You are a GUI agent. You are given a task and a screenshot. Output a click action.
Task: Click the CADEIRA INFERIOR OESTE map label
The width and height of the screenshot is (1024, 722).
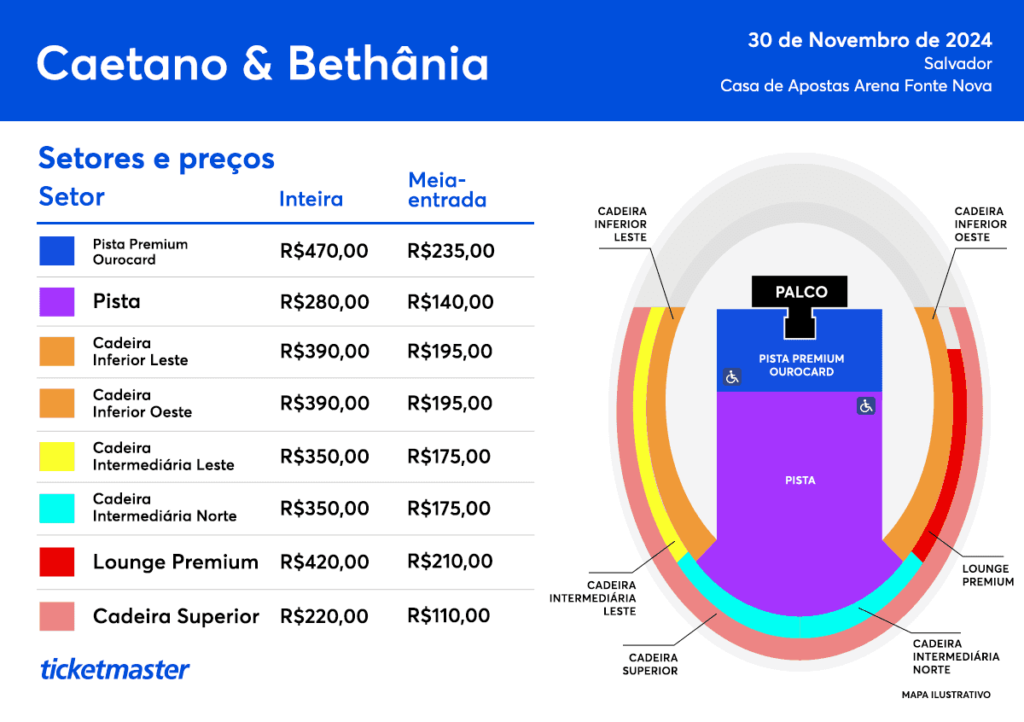(980, 224)
